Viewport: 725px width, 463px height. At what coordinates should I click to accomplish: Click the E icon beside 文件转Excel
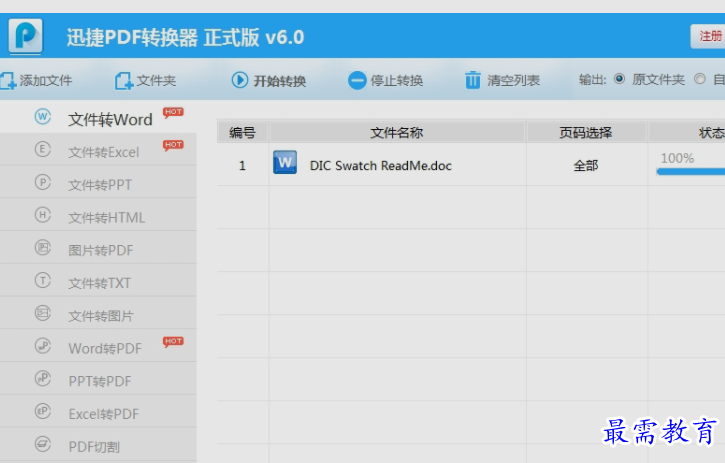click(x=43, y=149)
